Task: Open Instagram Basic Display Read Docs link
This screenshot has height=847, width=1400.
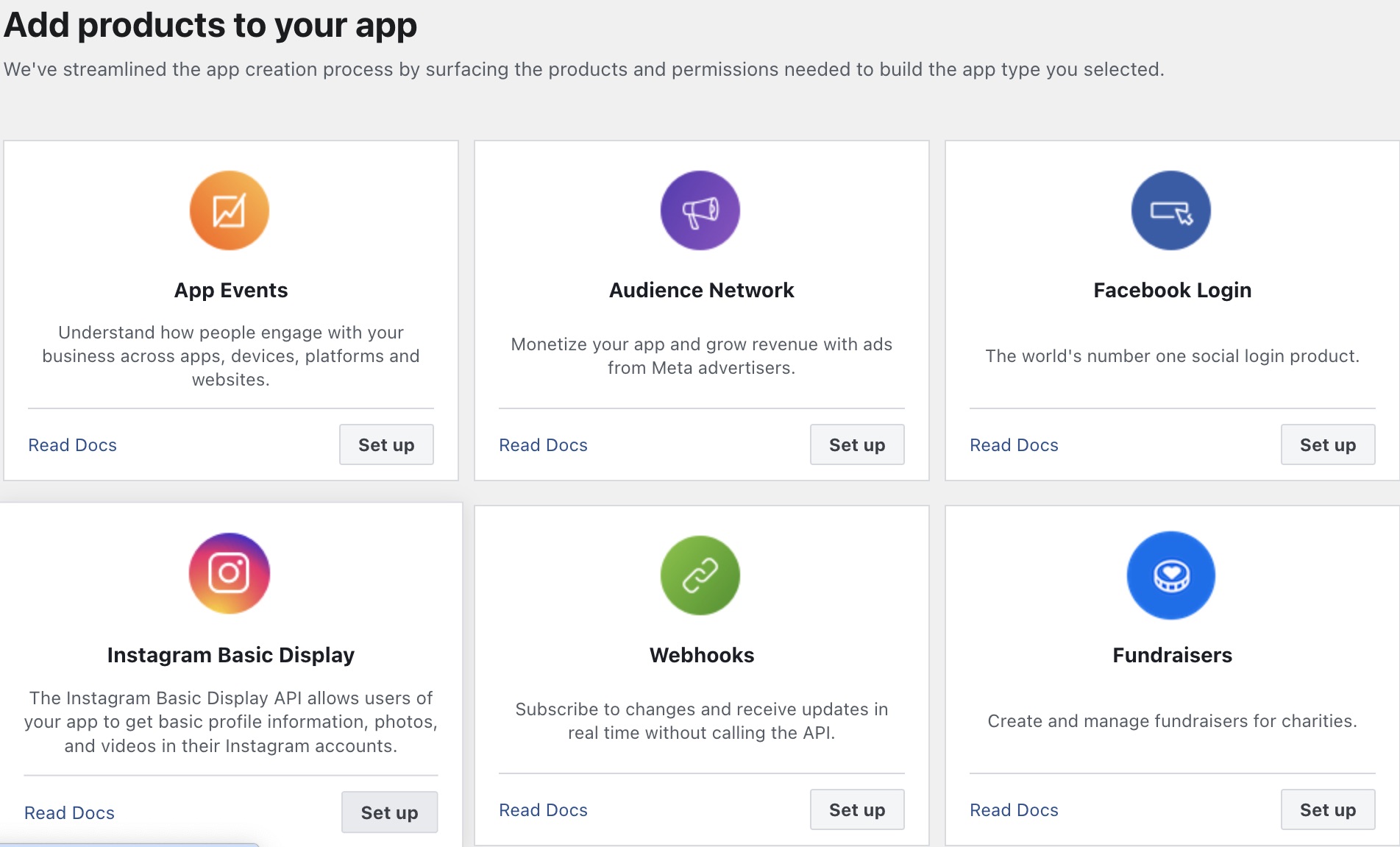Action: (x=69, y=813)
